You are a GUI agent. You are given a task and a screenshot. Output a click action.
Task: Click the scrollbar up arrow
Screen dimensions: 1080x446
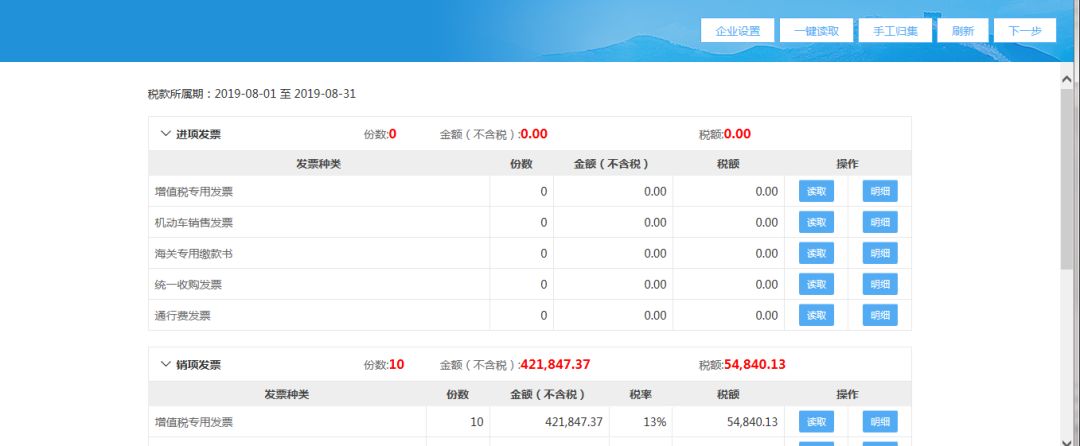[1069, 75]
